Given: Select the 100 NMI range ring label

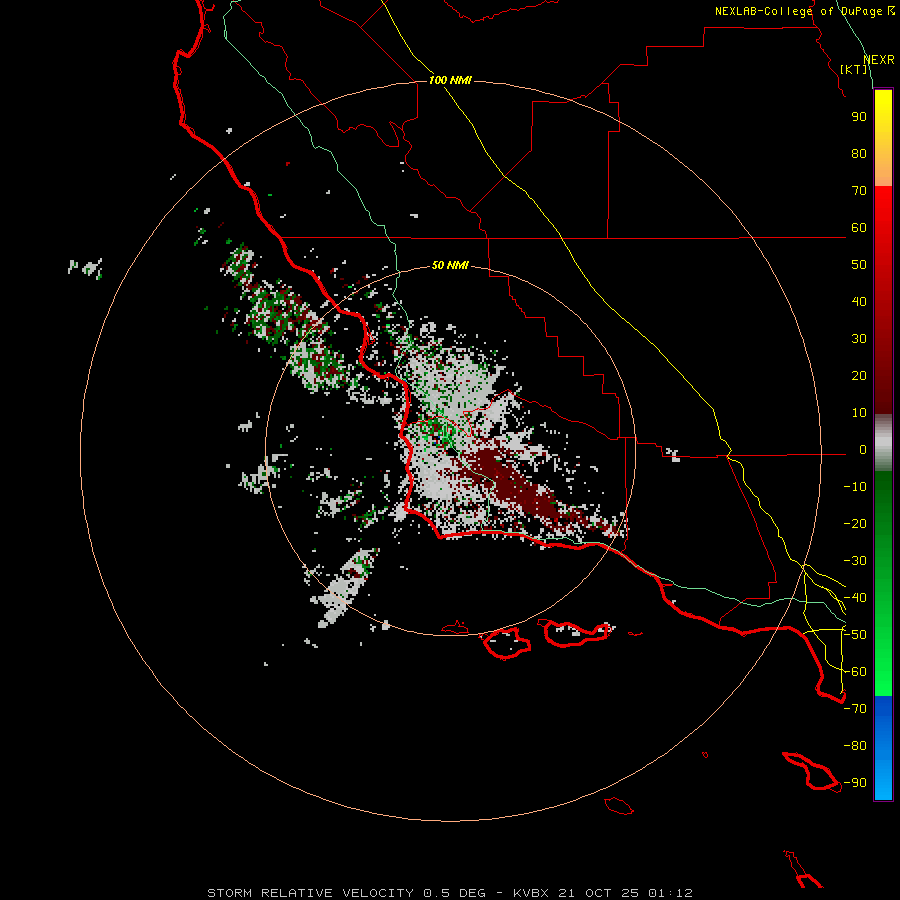Looking at the screenshot, I should coord(450,80).
